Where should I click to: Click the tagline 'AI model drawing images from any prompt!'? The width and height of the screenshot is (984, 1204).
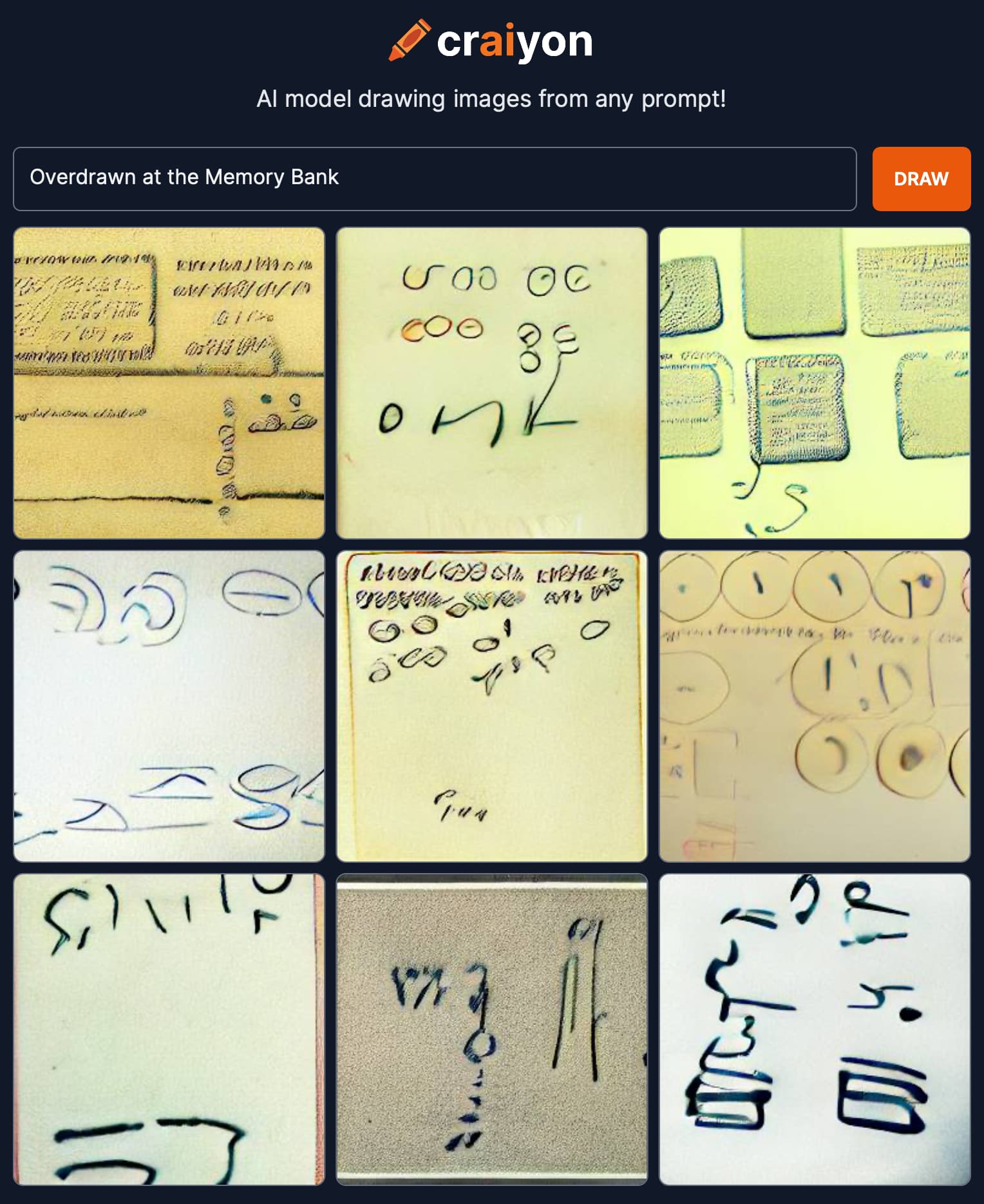click(x=491, y=99)
